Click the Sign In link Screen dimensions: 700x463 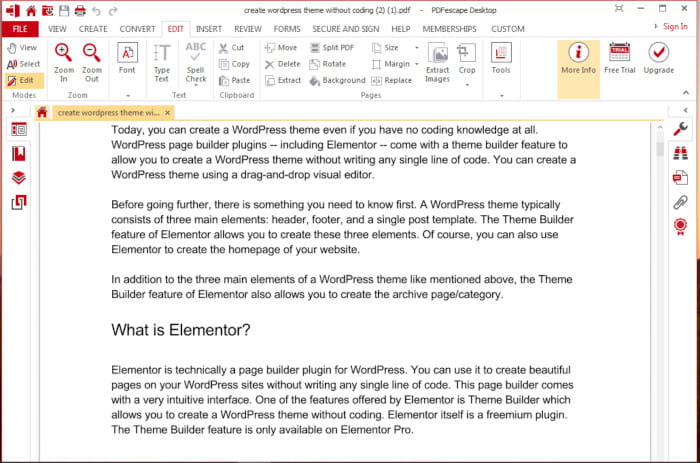[x=675, y=26]
